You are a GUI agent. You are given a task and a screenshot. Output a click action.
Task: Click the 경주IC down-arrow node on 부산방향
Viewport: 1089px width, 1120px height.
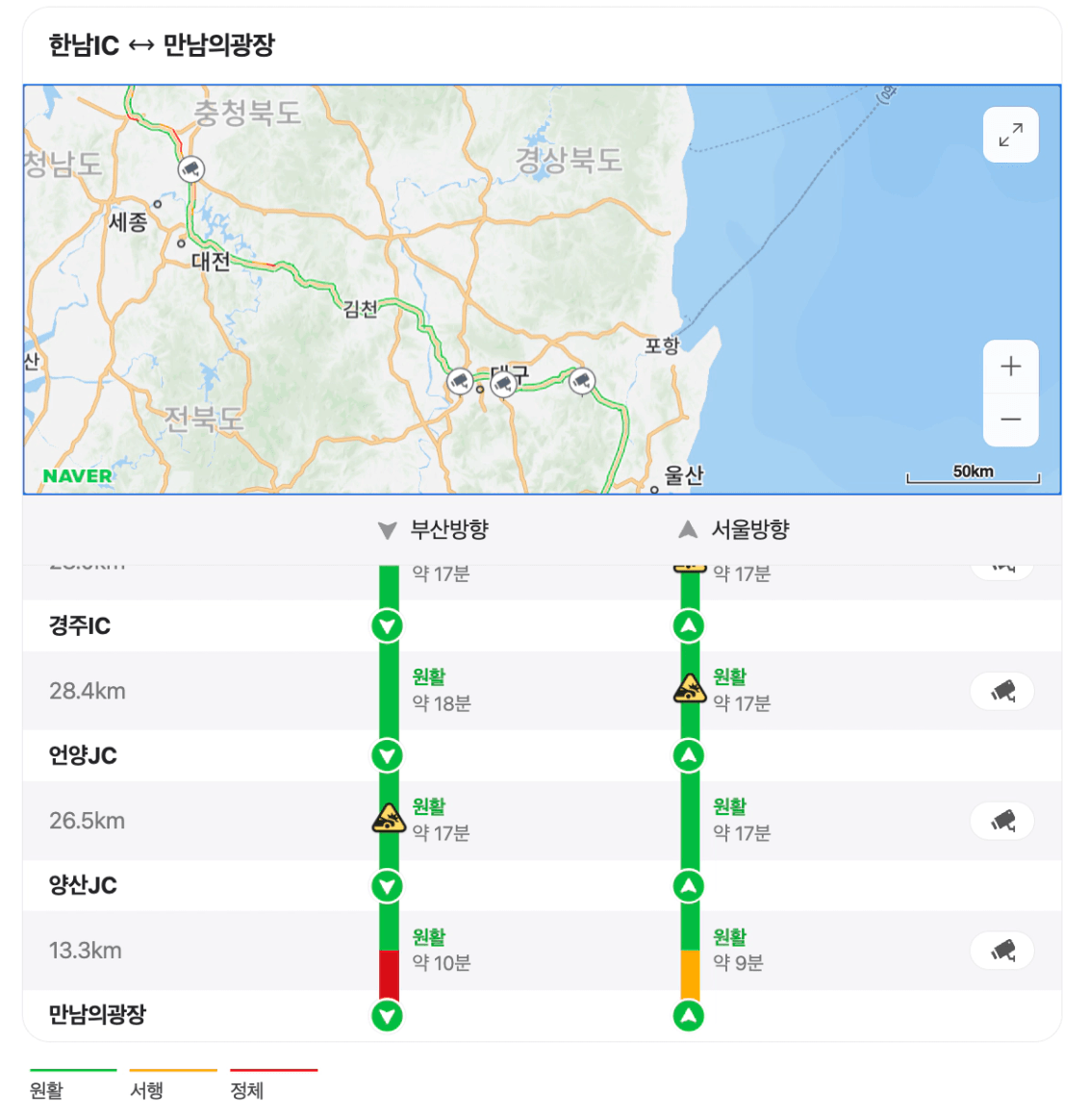coord(388,626)
